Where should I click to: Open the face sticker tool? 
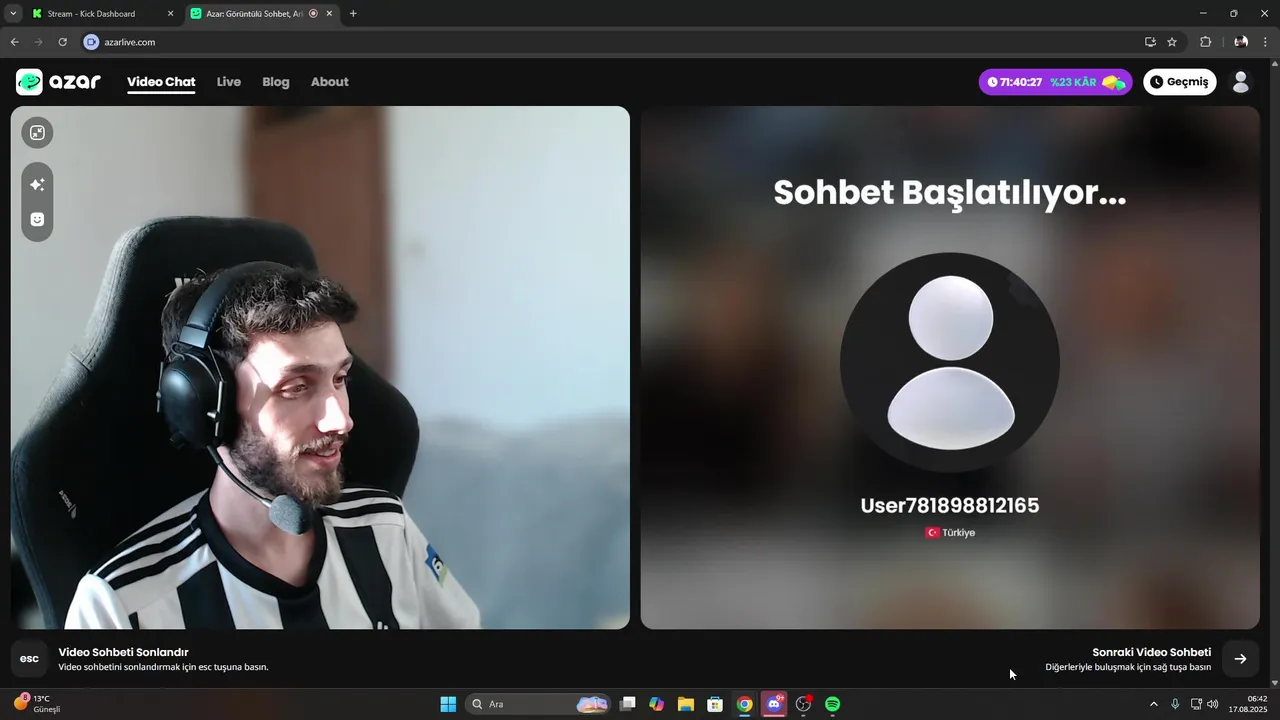coord(37,219)
